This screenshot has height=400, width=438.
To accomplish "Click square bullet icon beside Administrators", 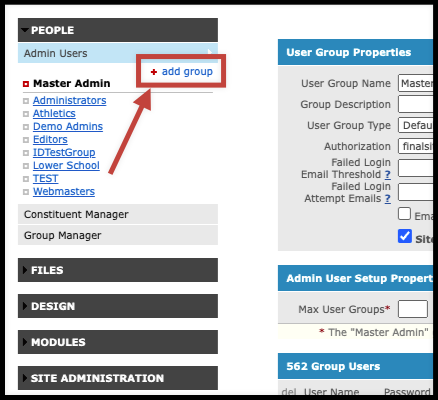I will [x=26, y=101].
